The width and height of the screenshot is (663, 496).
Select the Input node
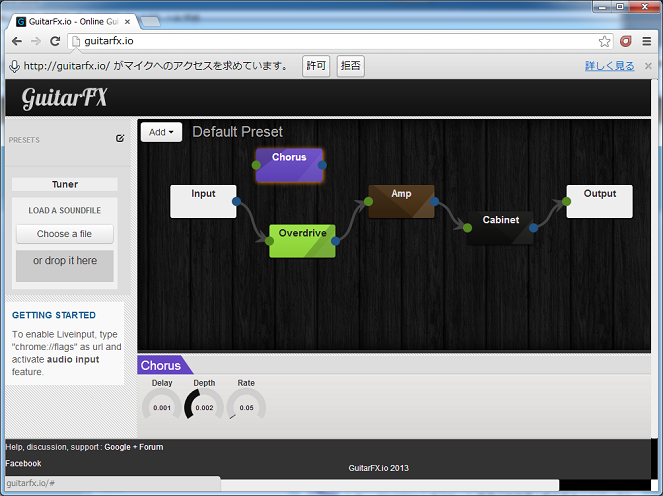tap(203, 201)
